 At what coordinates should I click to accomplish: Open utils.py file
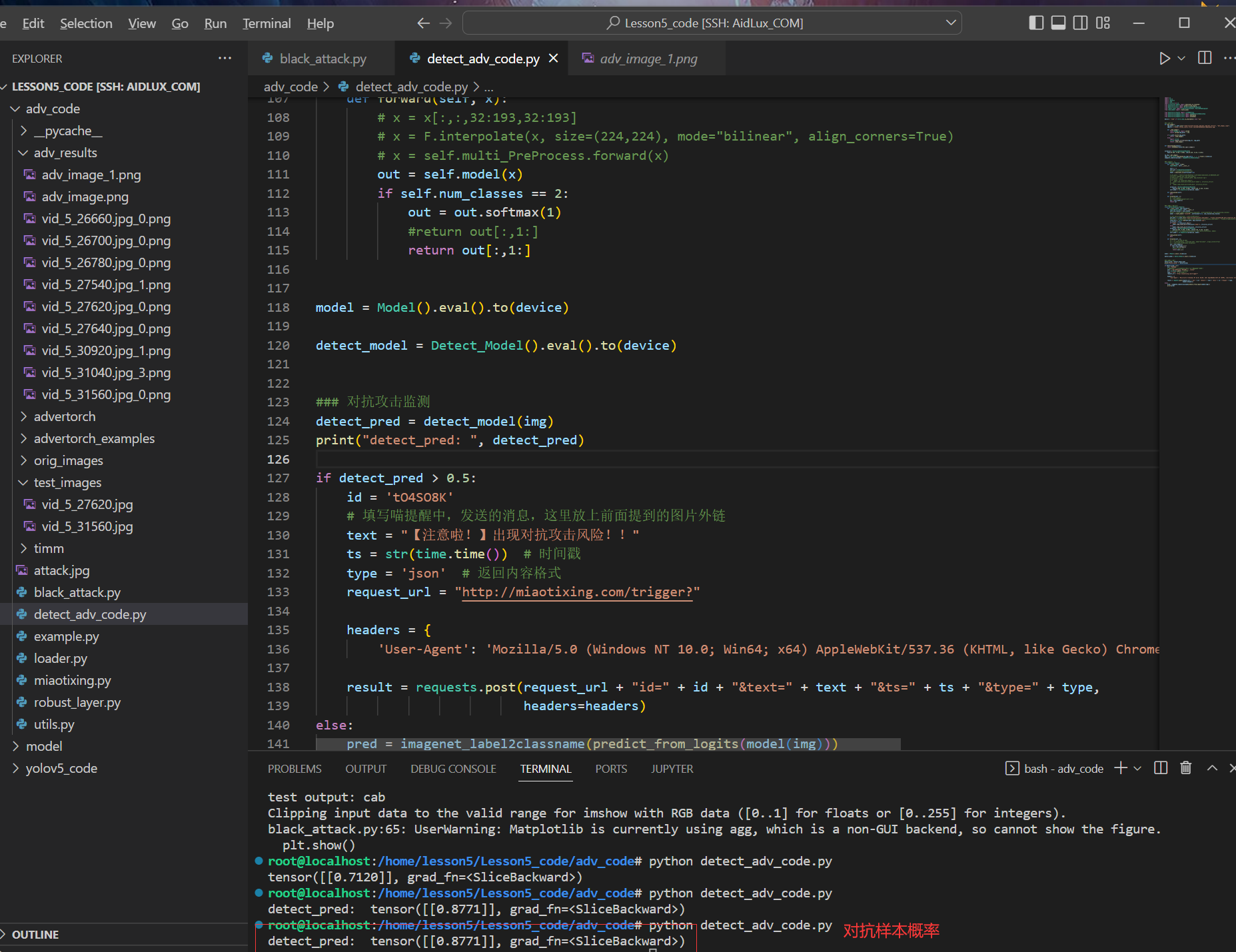[124, 724]
